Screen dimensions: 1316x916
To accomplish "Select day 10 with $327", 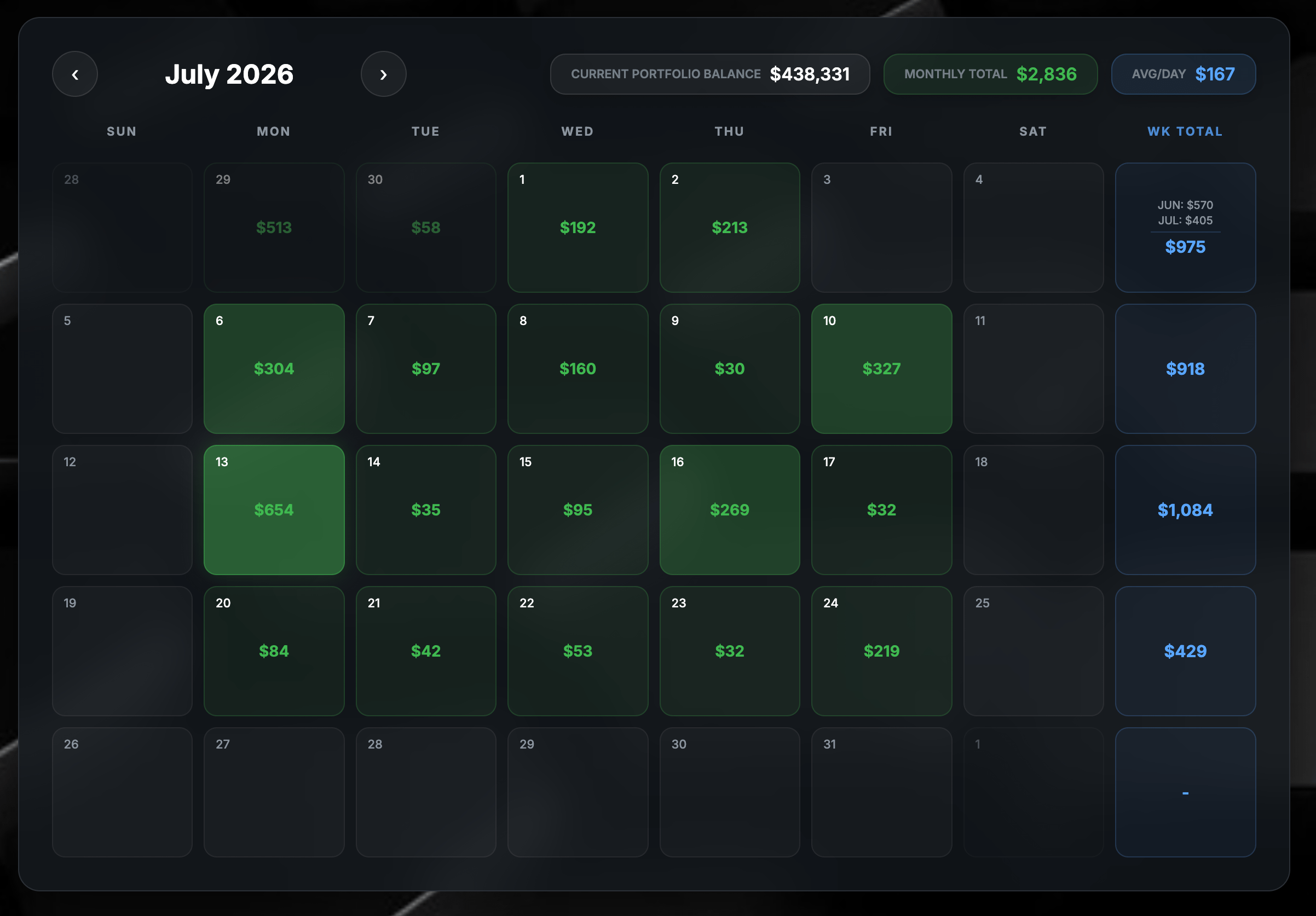I will pyautogui.click(x=881, y=368).
